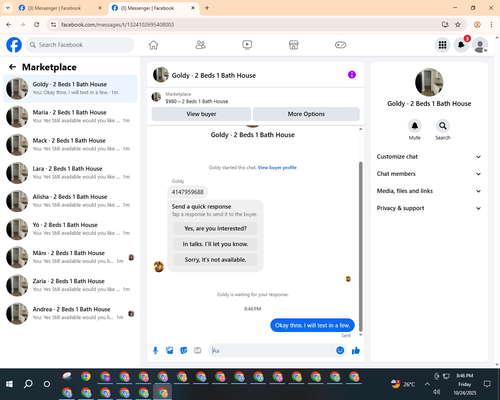
Task: Click the chat scrollbar thumb
Action: pos(360,247)
